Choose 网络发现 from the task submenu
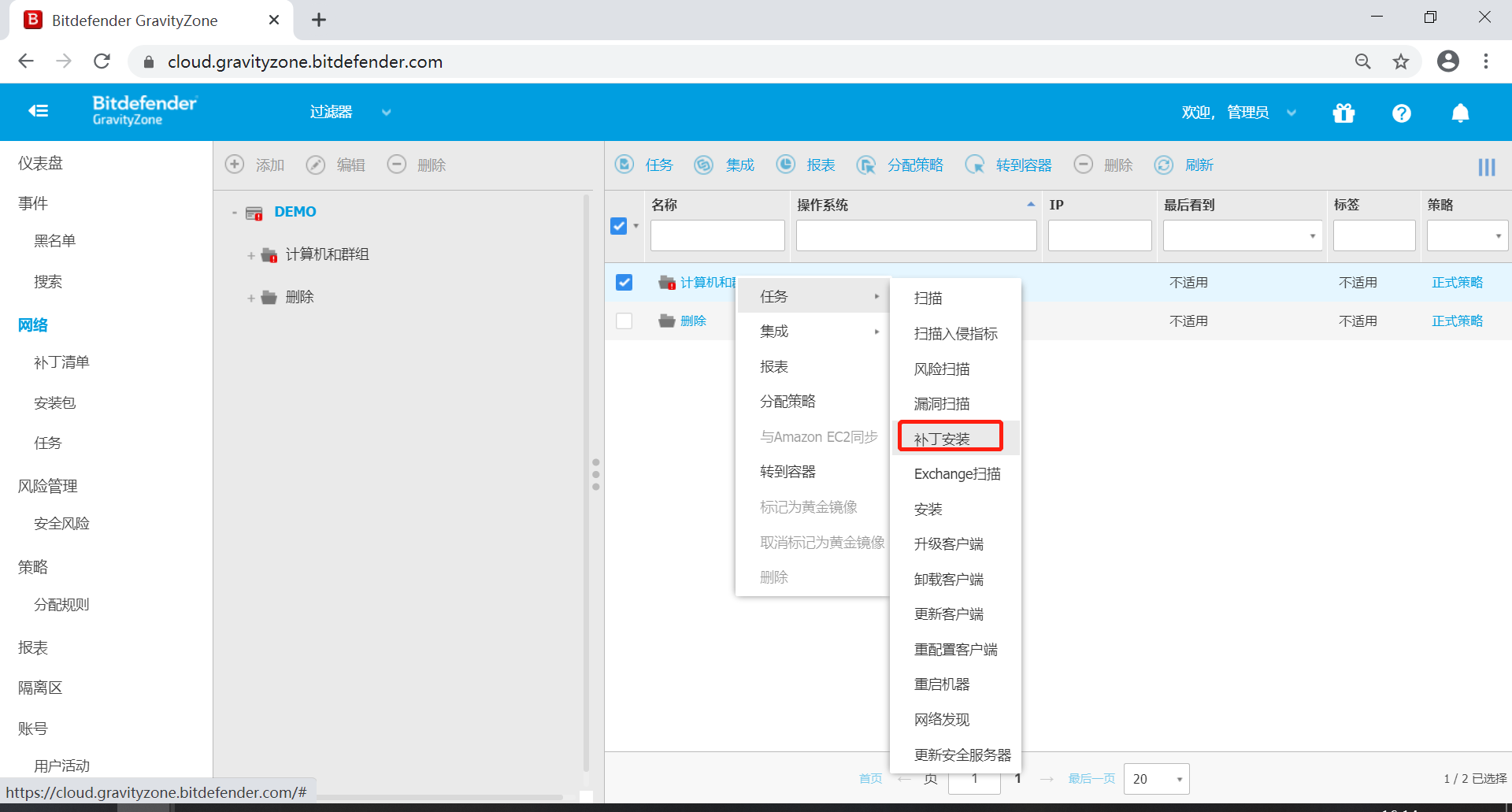1512x812 pixels. pos(942,720)
